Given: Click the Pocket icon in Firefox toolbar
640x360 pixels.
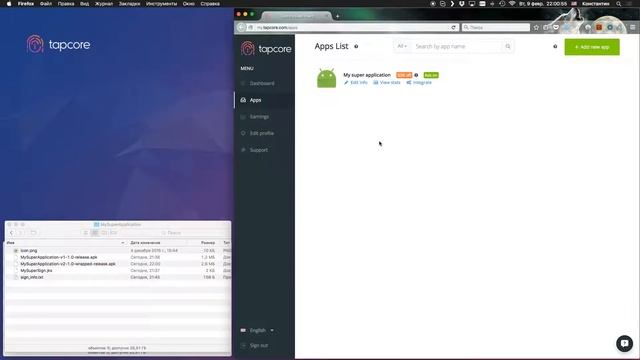Looking at the screenshot, I should tap(556, 27).
